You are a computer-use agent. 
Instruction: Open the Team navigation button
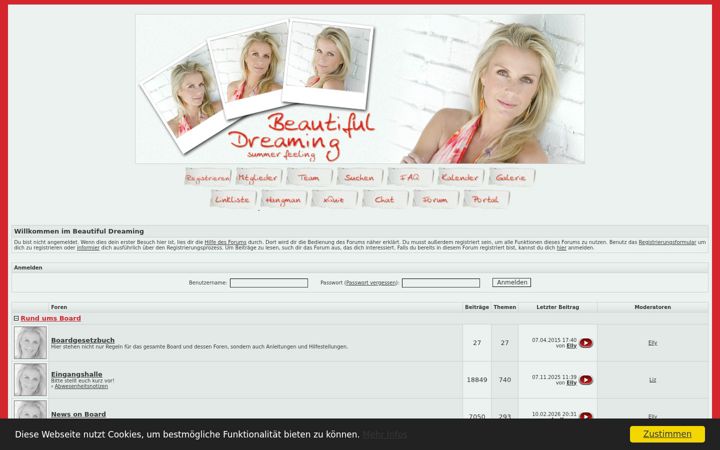point(309,177)
